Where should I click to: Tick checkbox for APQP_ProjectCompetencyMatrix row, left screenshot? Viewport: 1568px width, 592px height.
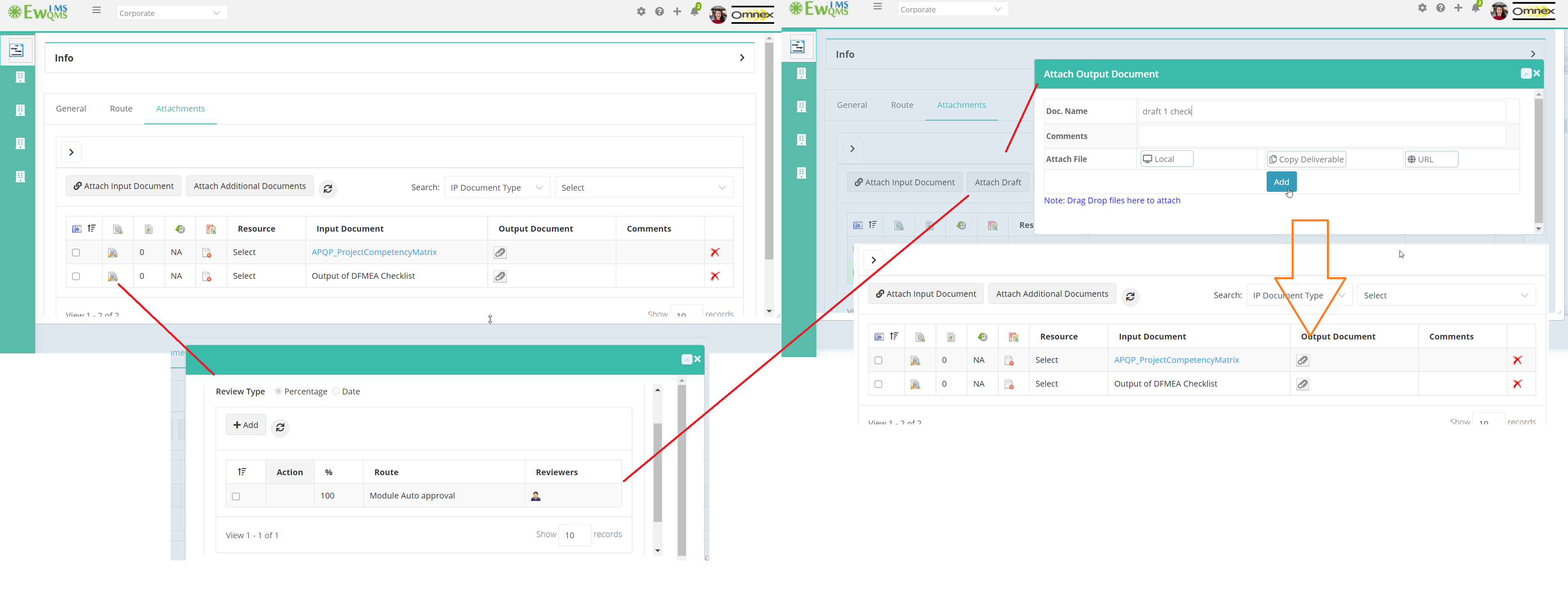point(76,253)
